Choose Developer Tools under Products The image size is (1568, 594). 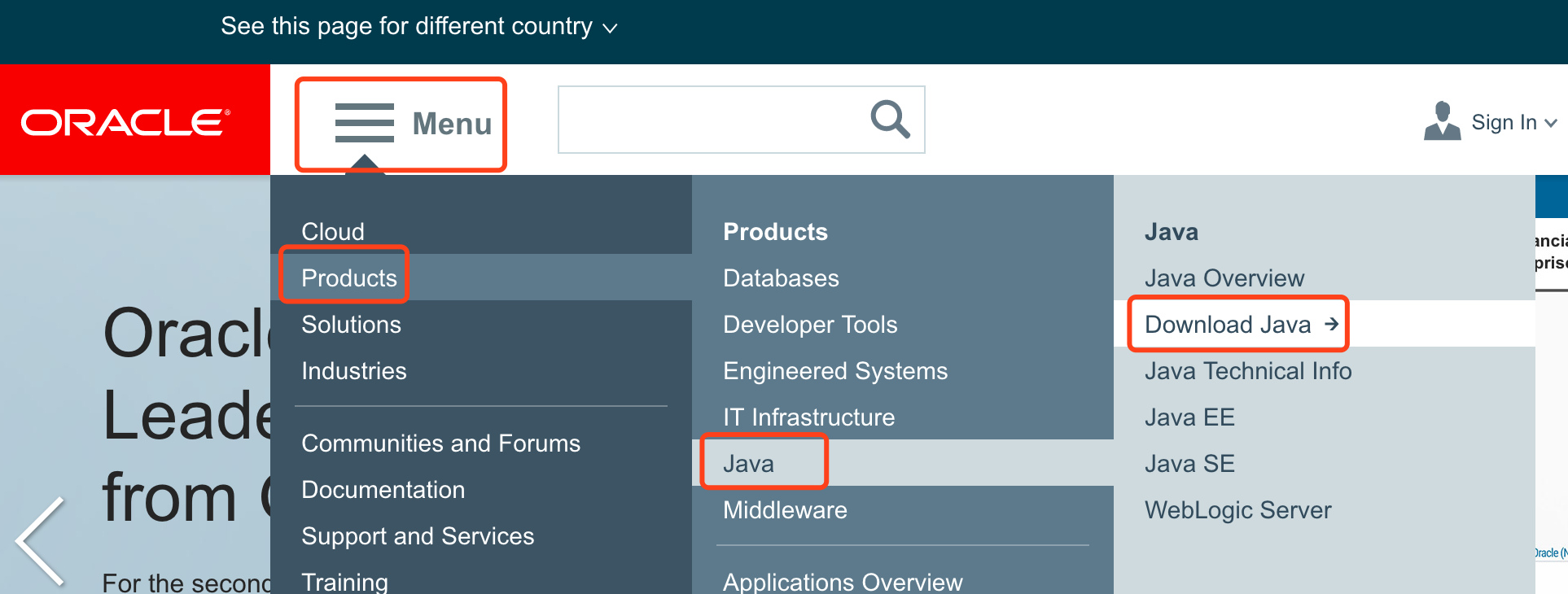[810, 325]
